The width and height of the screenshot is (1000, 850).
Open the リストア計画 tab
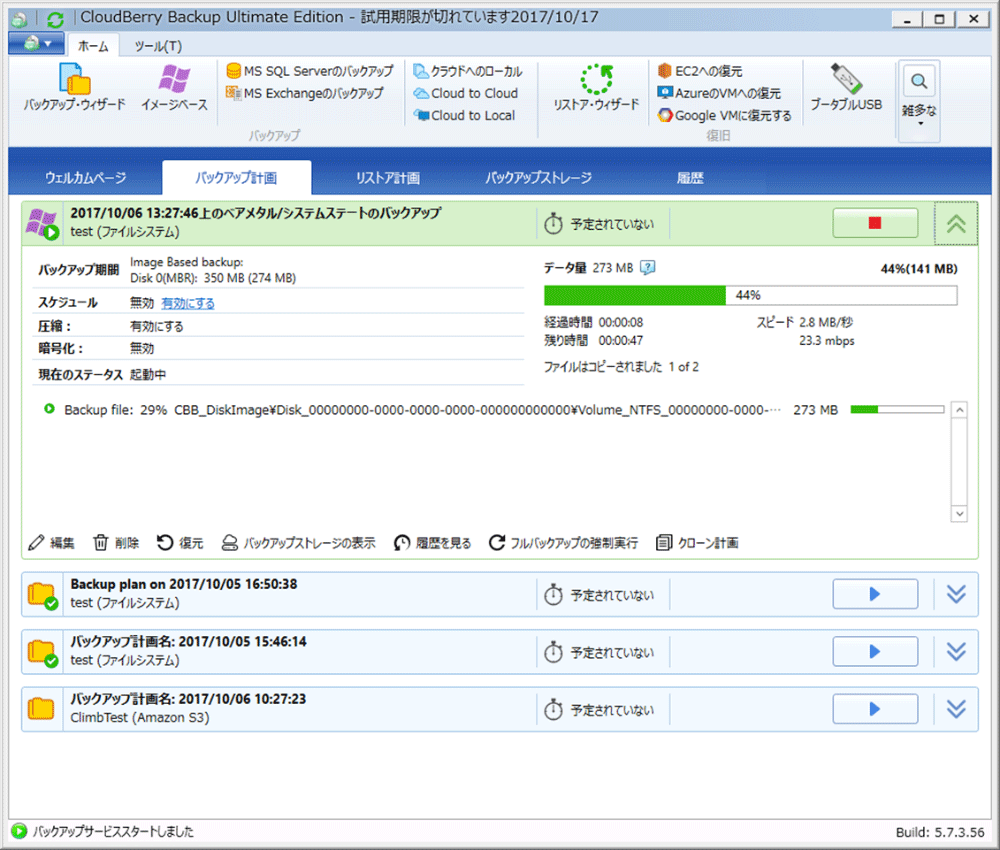(x=388, y=178)
